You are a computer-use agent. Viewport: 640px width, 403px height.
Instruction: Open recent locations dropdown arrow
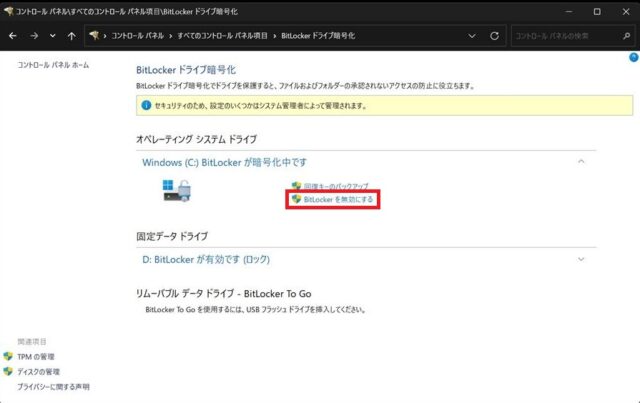(53, 36)
